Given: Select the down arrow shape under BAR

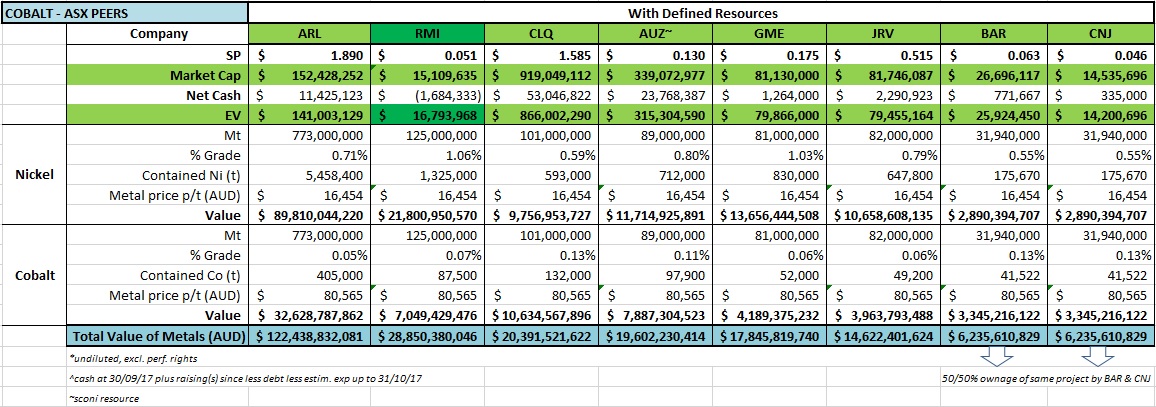Looking at the screenshot, I should 998,356.
